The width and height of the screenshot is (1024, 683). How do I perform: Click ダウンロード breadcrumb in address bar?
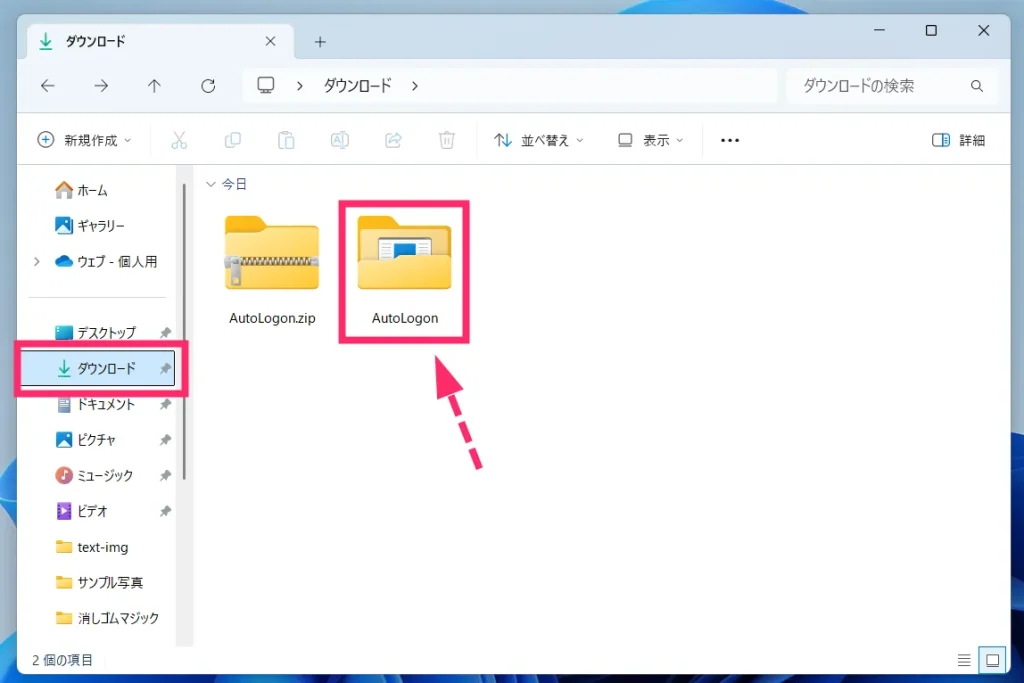[x=358, y=86]
